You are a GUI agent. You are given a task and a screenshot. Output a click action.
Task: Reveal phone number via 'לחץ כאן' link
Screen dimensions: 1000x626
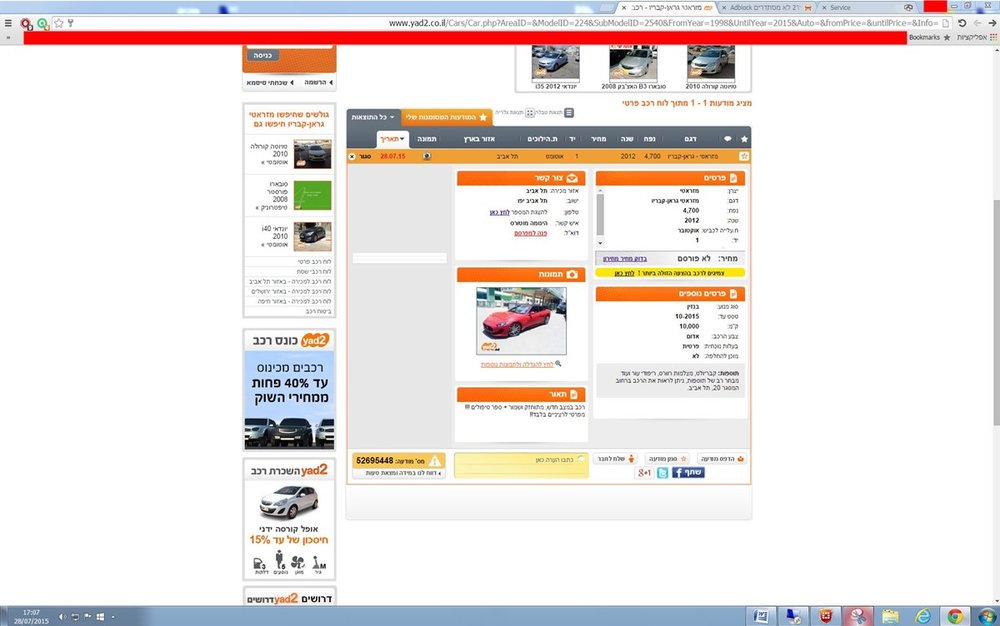pyautogui.click(x=499, y=212)
